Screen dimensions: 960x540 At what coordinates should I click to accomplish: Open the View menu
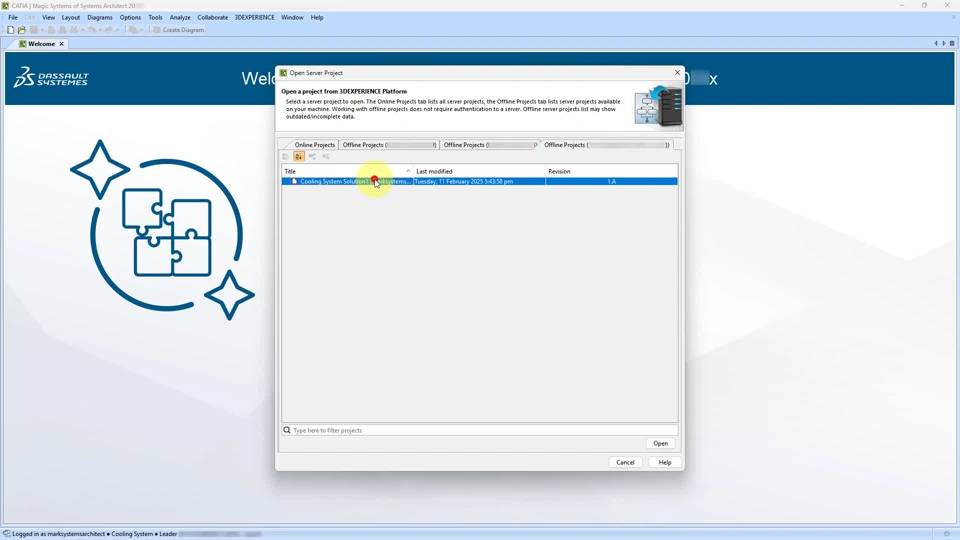point(48,17)
